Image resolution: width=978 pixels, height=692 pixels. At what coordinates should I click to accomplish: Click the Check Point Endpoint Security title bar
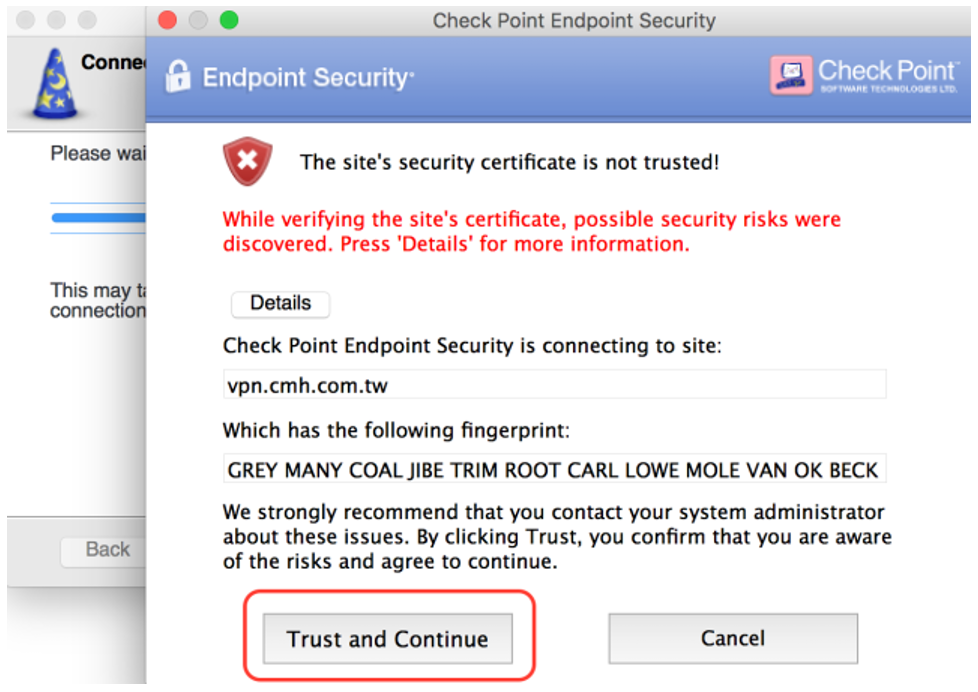pos(574,20)
